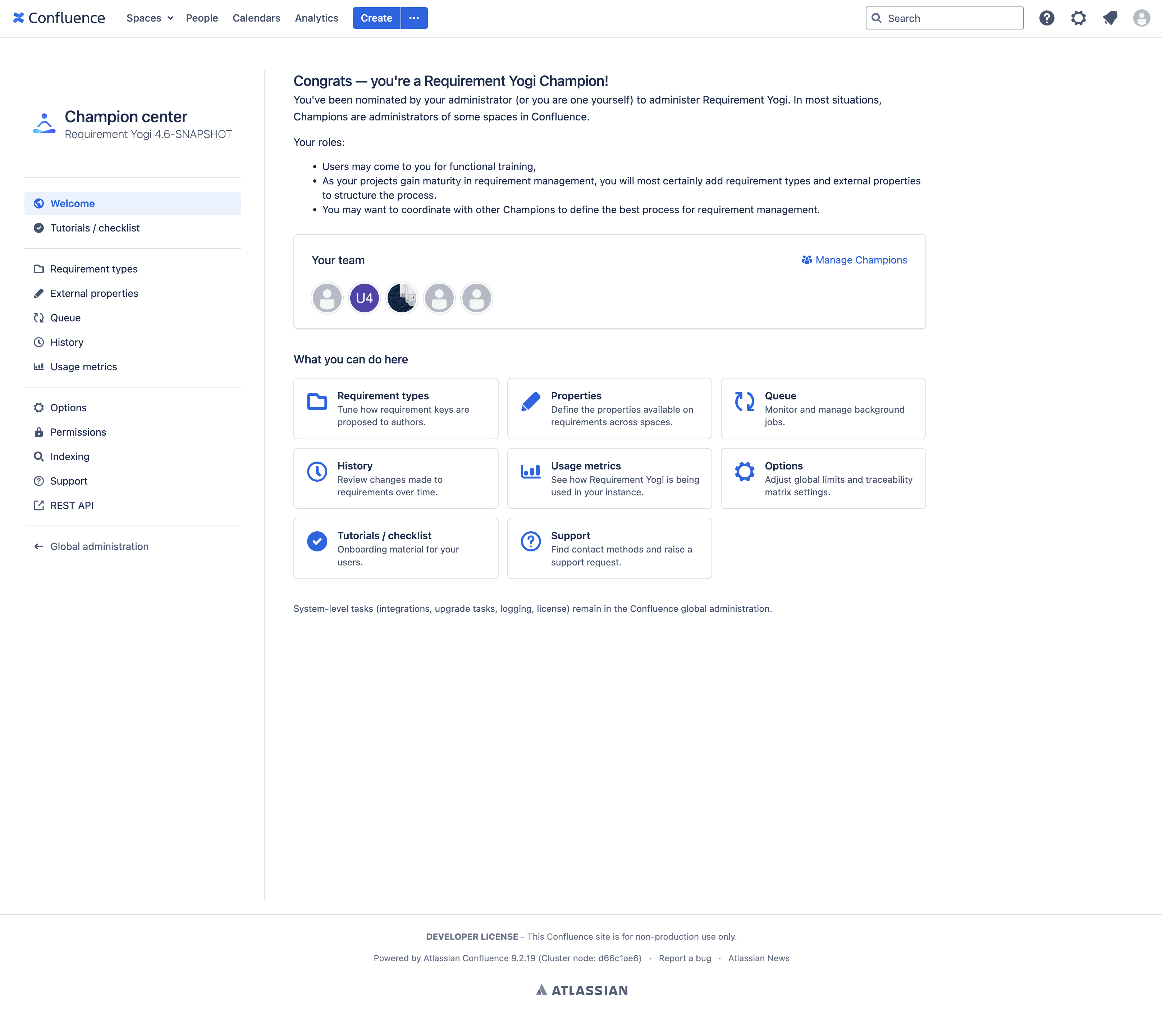The image size is (1162, 1036).
Task: Open Options in the sidebar
Action: 133,408
